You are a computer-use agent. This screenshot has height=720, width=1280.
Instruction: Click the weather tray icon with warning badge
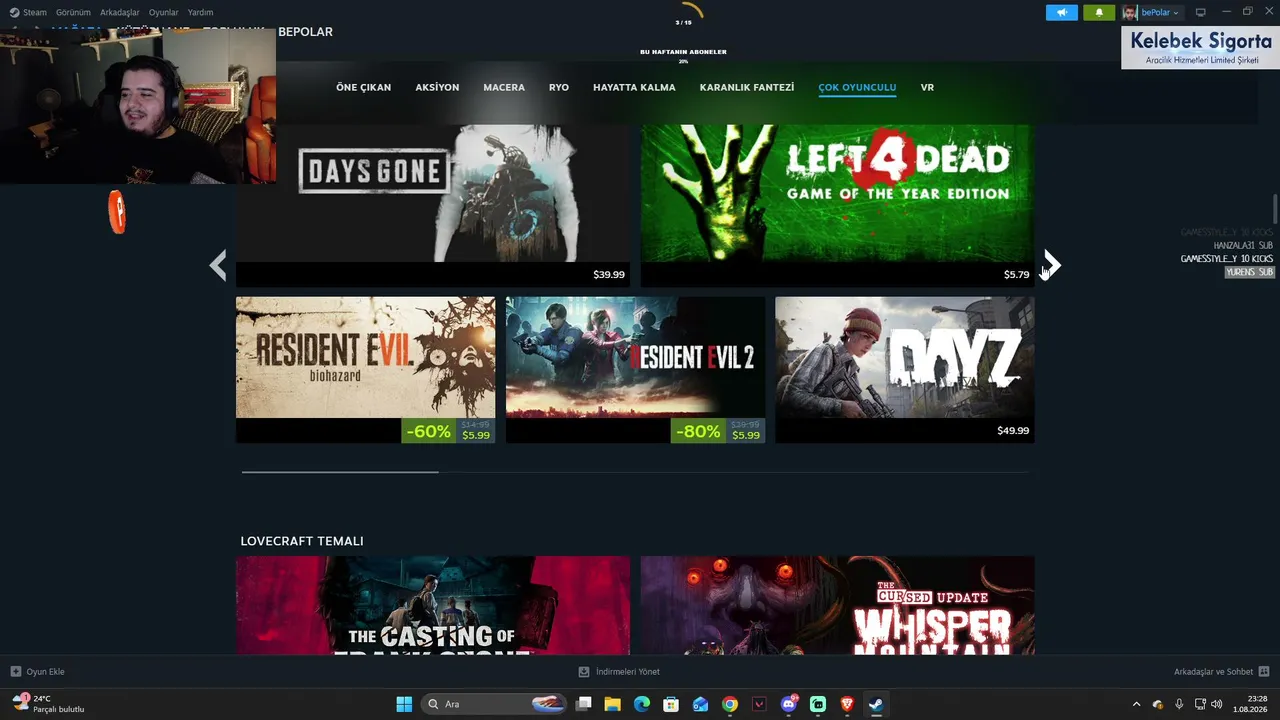click(1158, 704)
